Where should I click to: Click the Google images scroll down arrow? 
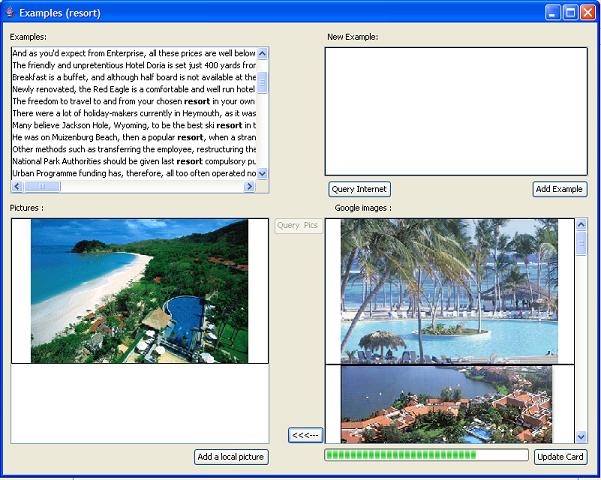pyautogui.click(x=581, y=436)
